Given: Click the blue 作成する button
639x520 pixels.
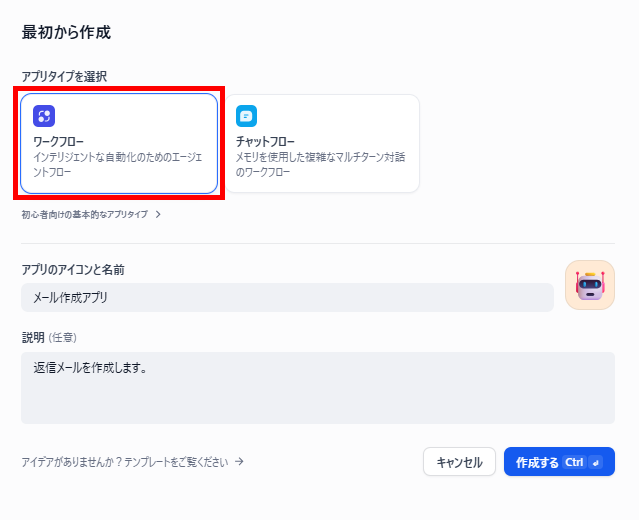Looking at the screenshot, I should (x=559, y=462).
